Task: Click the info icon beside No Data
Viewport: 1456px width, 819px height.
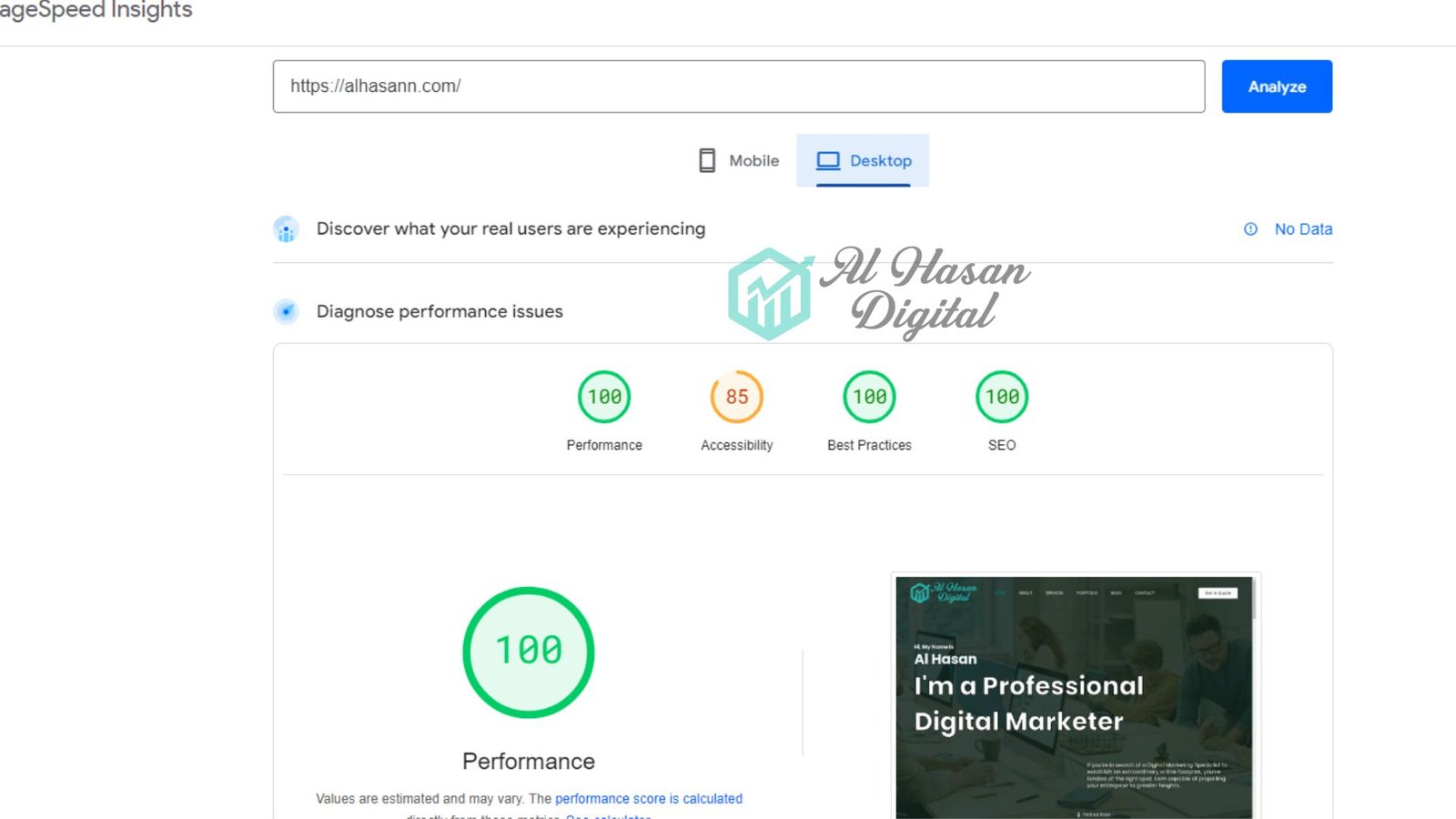Action: (x=1251, y=229)
